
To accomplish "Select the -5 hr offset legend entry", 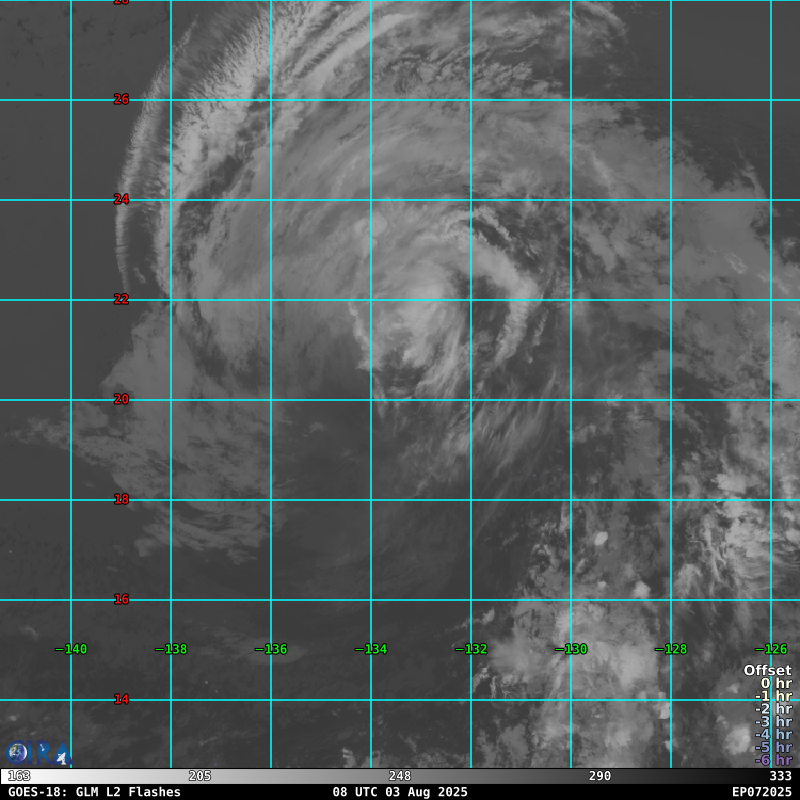I will click(773, 747).
